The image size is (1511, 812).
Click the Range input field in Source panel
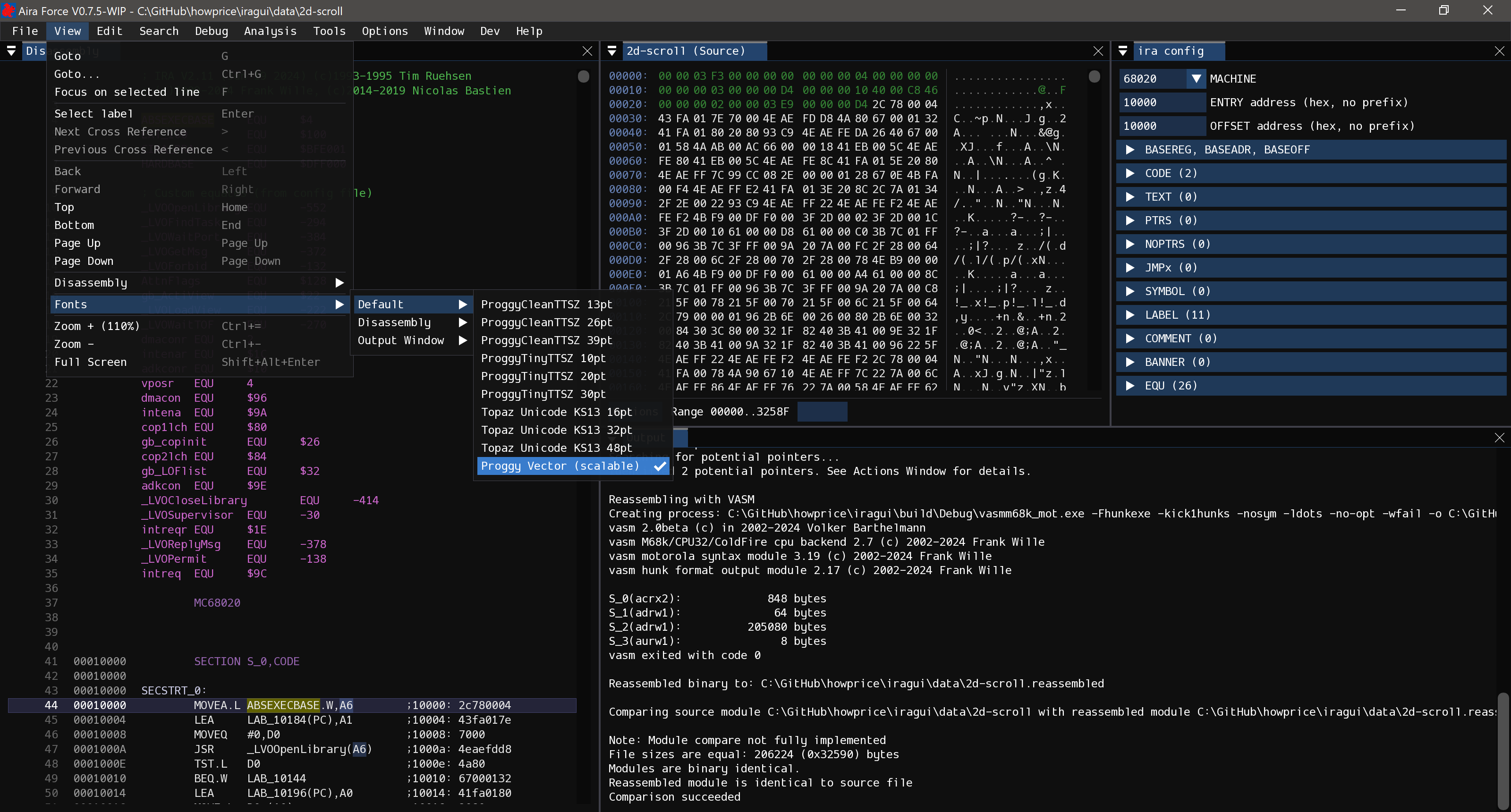pyautogui.click(x=823, y=412)
